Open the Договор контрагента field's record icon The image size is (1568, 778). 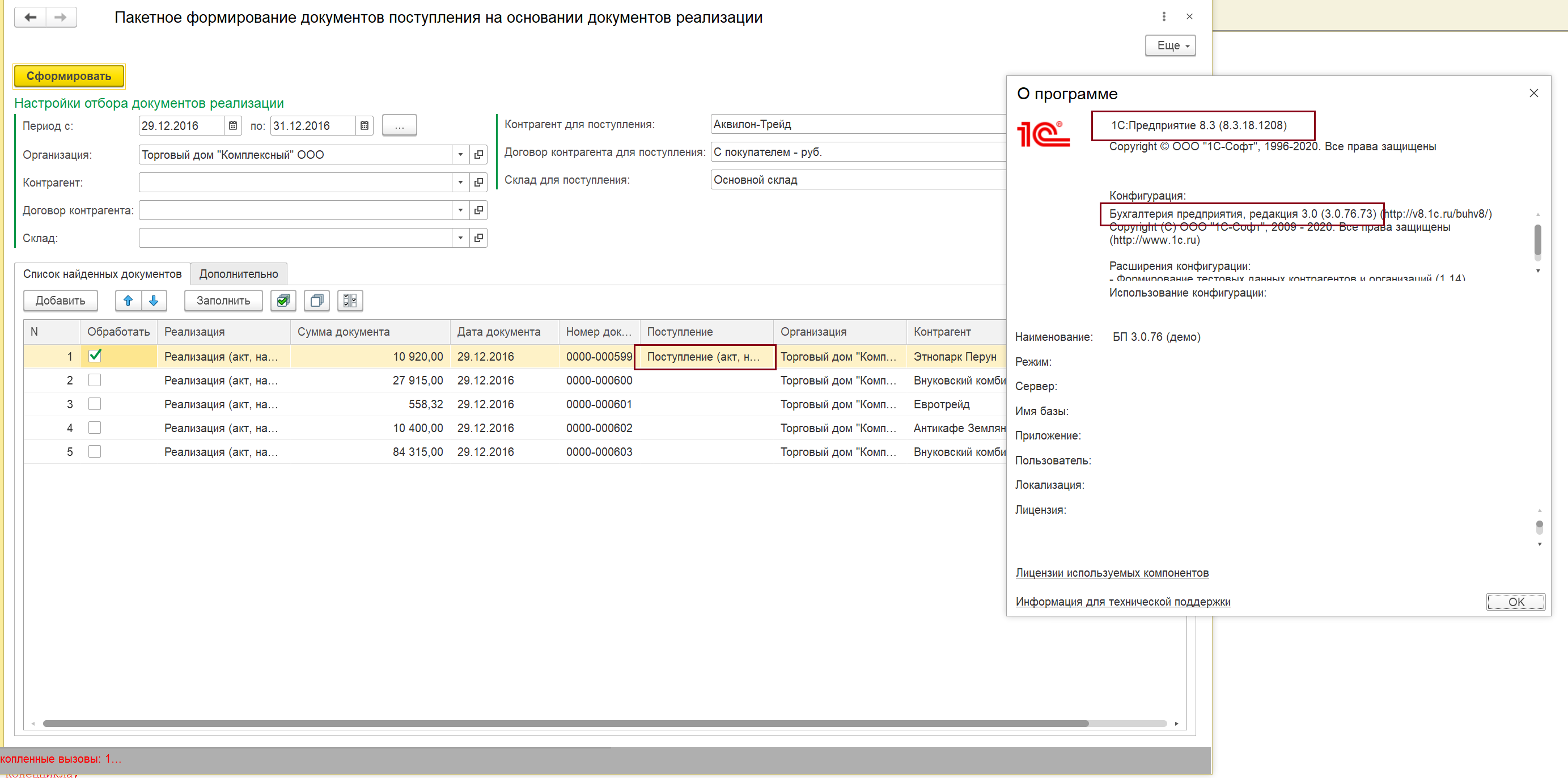(478, 210)
